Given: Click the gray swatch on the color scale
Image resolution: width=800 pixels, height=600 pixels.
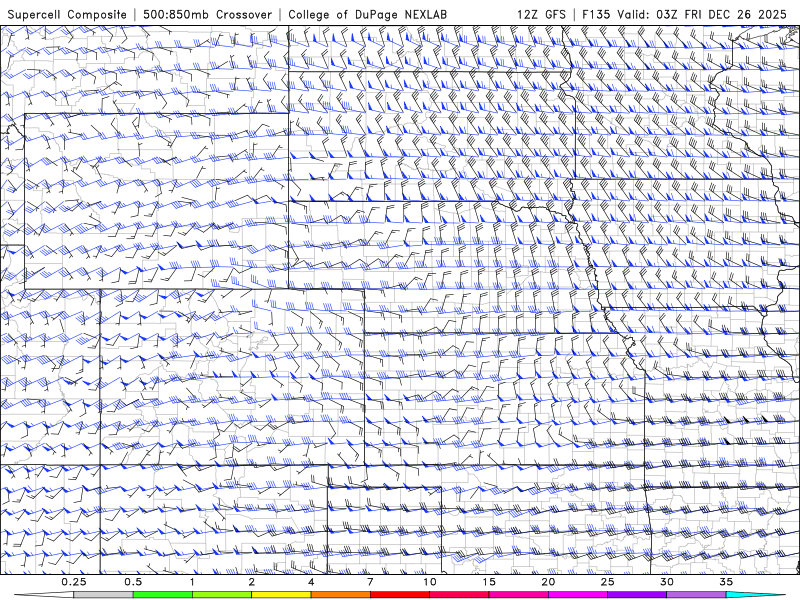Looking at the screenshot, I should coord(103,595).
